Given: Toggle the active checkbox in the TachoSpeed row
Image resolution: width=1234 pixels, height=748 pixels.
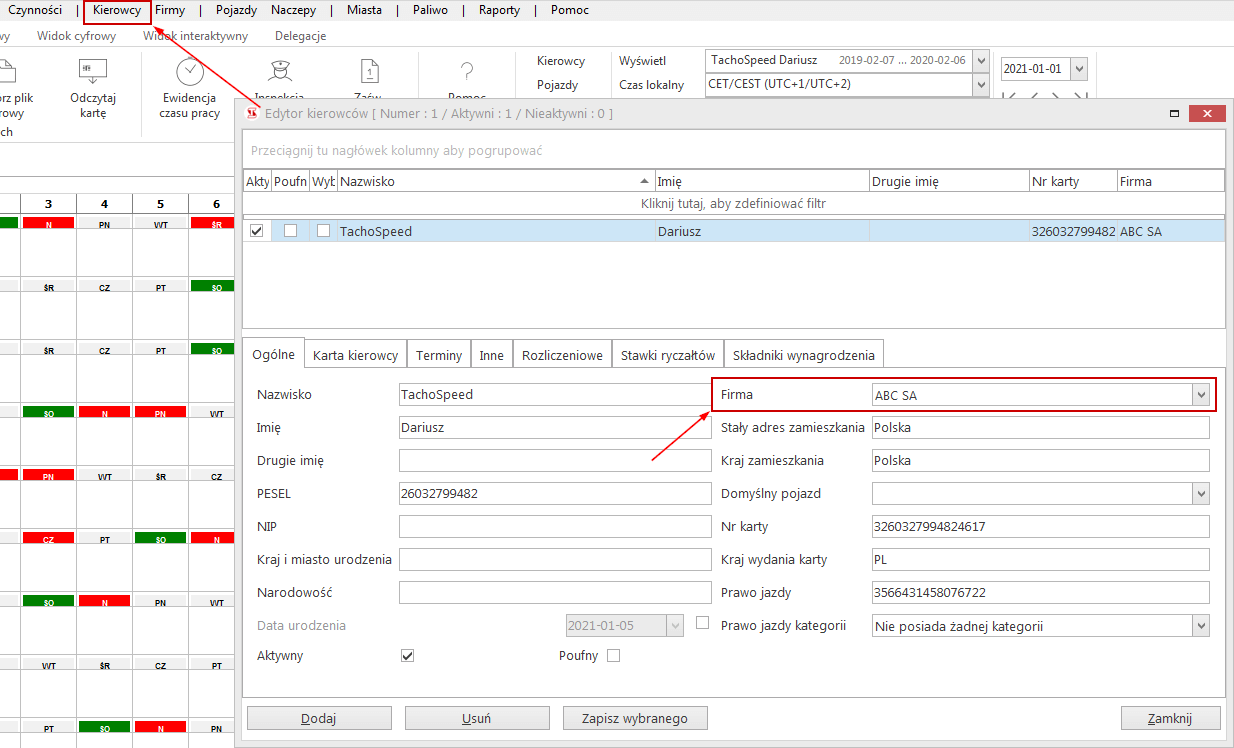Looking at the screenshot, I should click(x=257, y=231).
